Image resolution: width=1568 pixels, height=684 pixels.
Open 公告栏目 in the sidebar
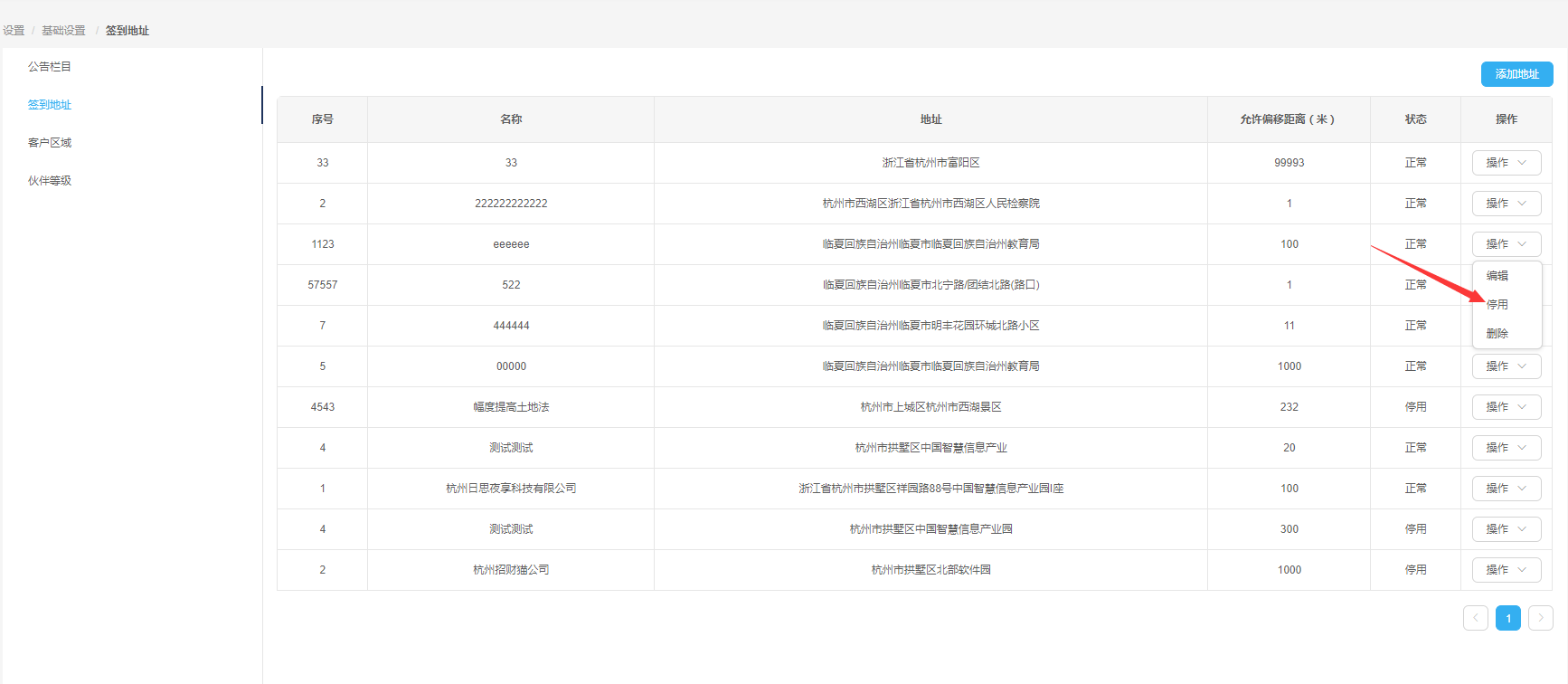(50, 67)
